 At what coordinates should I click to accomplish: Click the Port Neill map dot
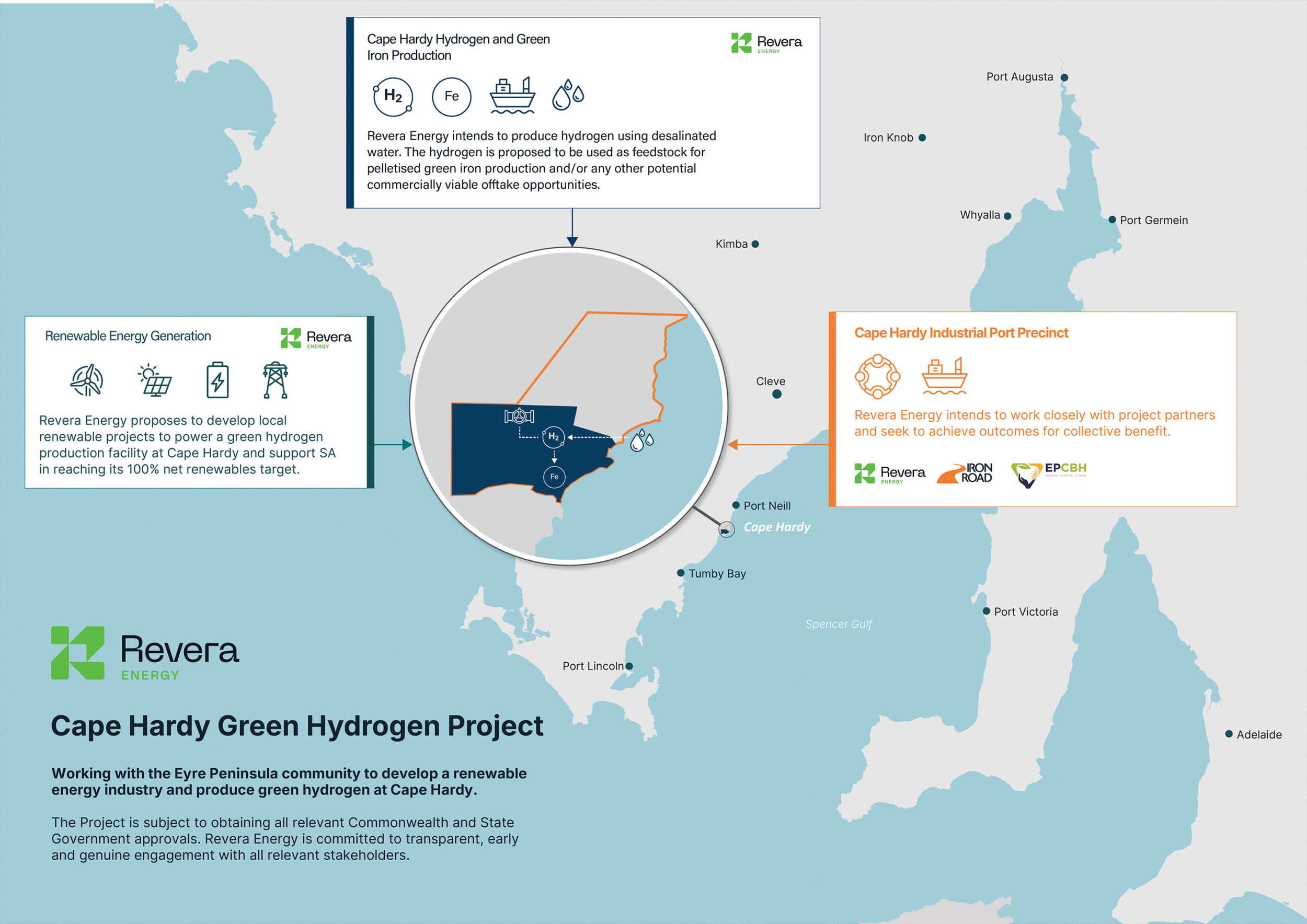[x=736, y=505]
